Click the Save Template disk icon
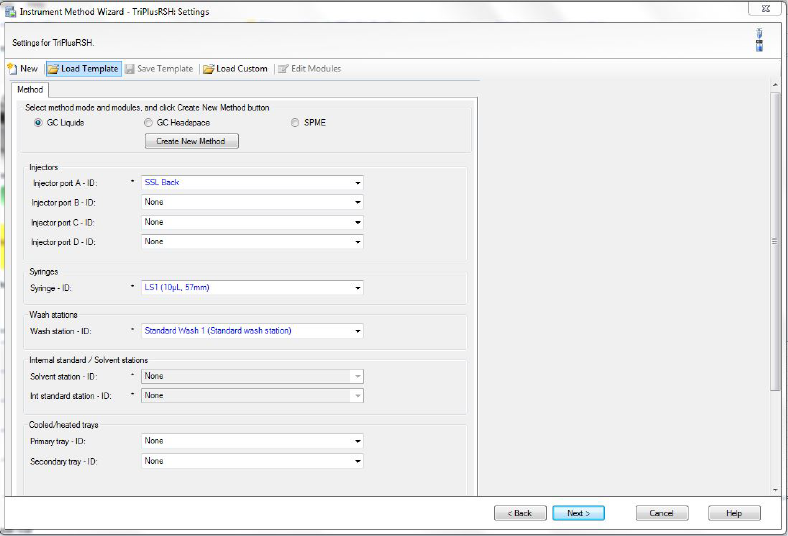The width and height of the screenshot is (788, 536). point(130,69)
